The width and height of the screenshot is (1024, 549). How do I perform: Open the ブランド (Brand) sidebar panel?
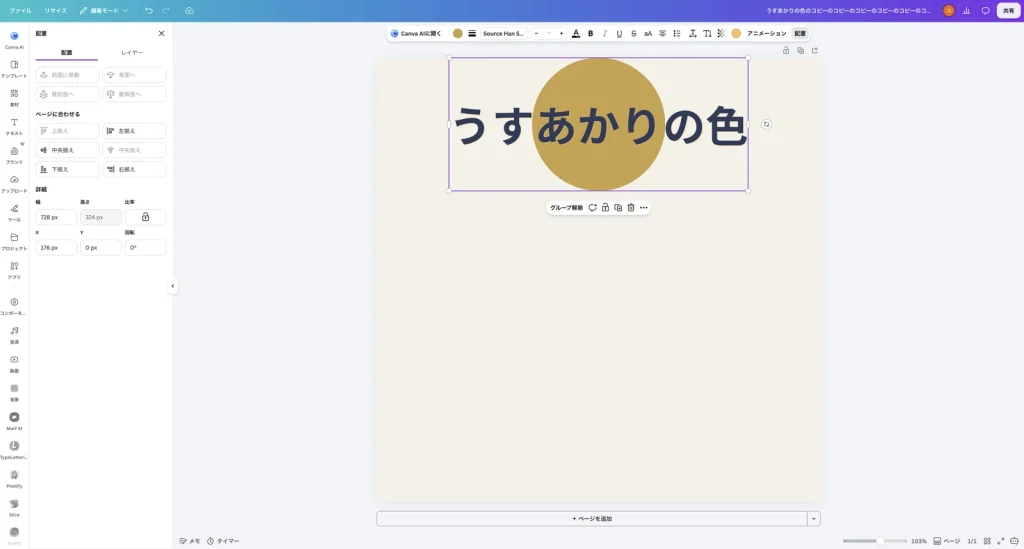14,155
